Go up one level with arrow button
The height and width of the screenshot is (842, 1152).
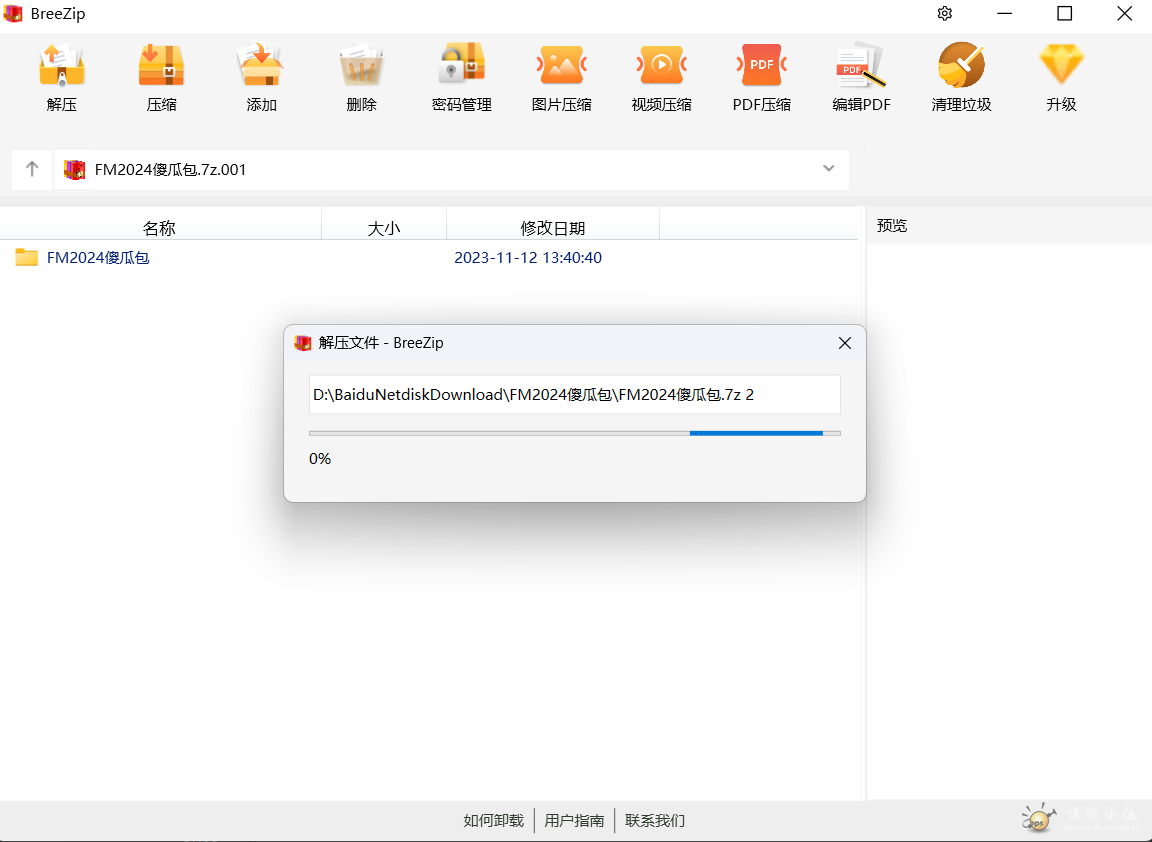click(x=32, y=169)
